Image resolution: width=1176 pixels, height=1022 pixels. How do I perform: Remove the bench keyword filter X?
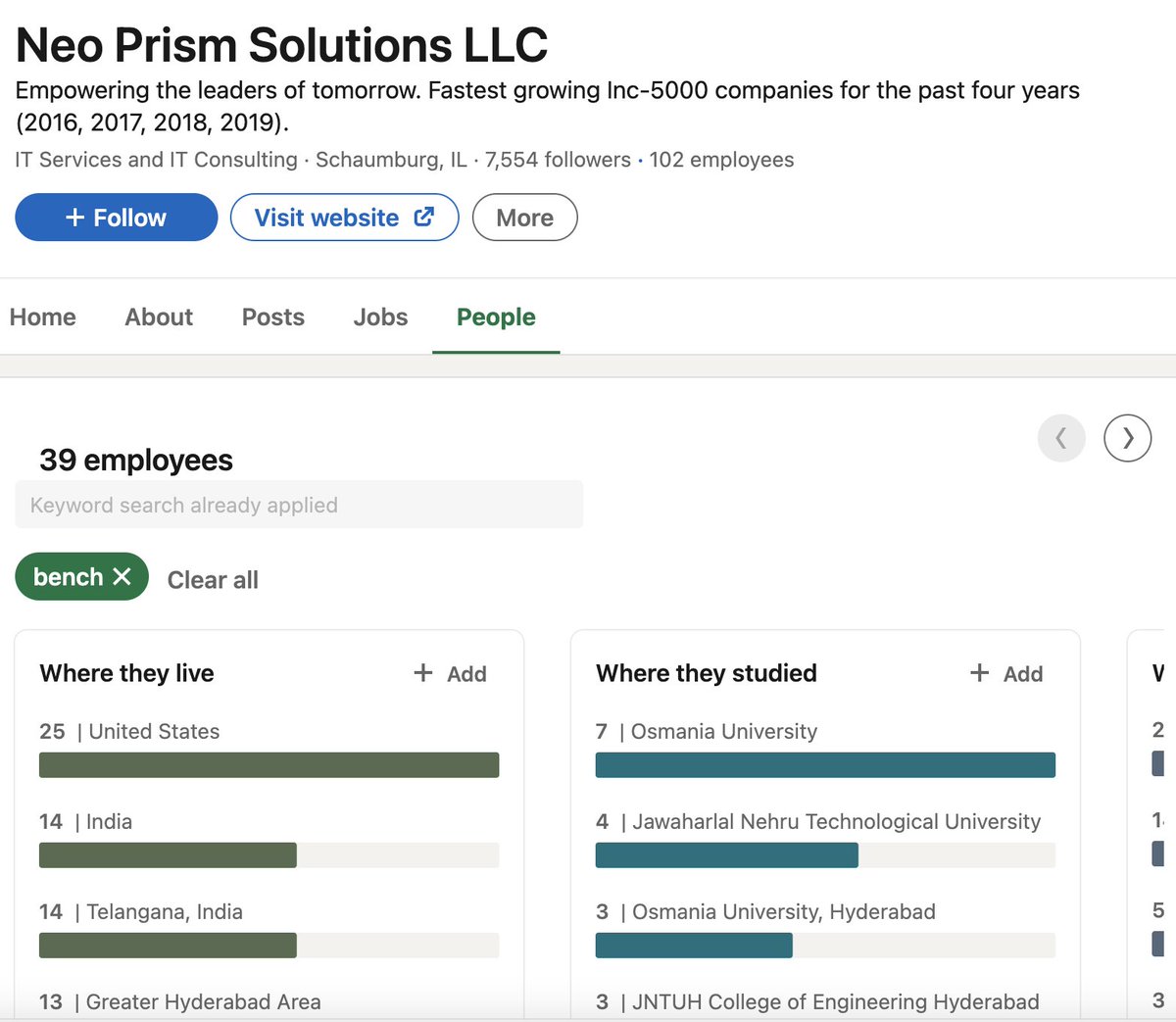(122, 576)
